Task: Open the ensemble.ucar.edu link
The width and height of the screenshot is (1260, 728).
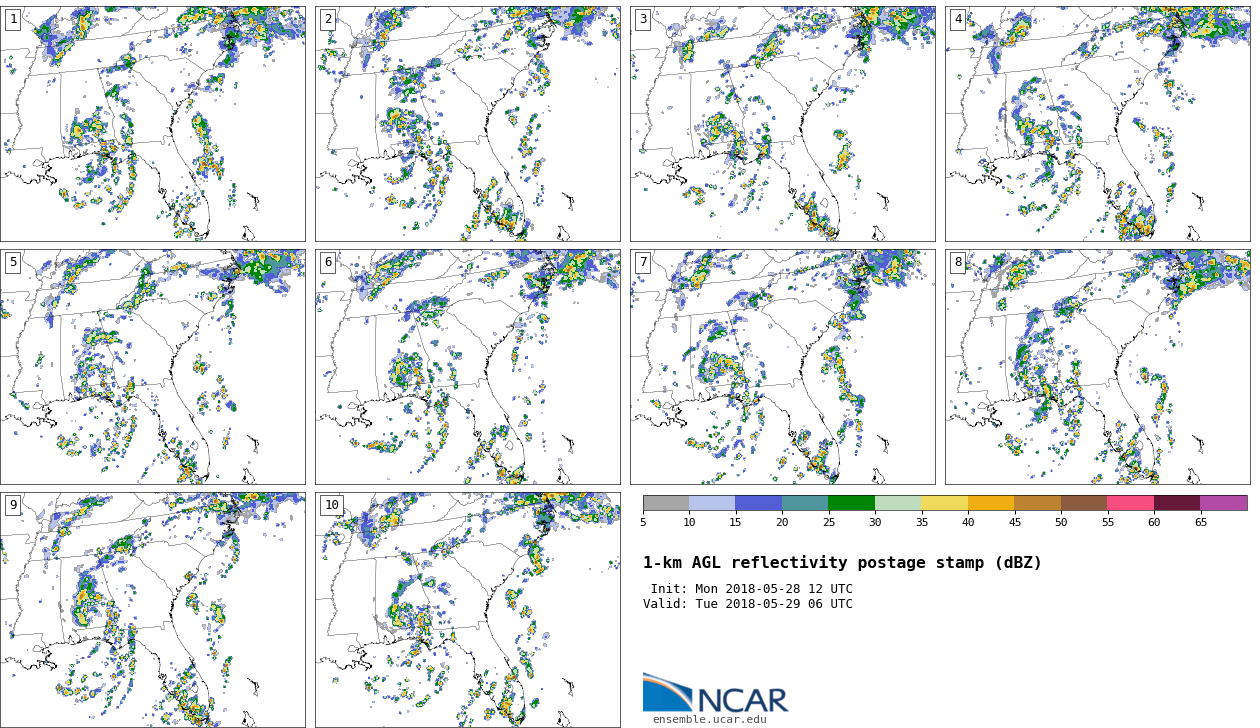Action: (709, 719)
